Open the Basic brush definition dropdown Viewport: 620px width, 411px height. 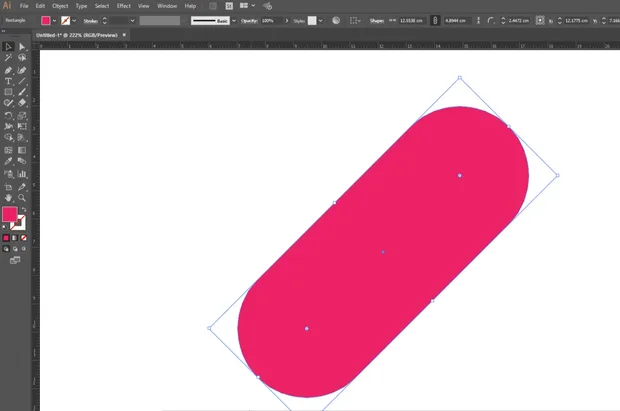234,21
